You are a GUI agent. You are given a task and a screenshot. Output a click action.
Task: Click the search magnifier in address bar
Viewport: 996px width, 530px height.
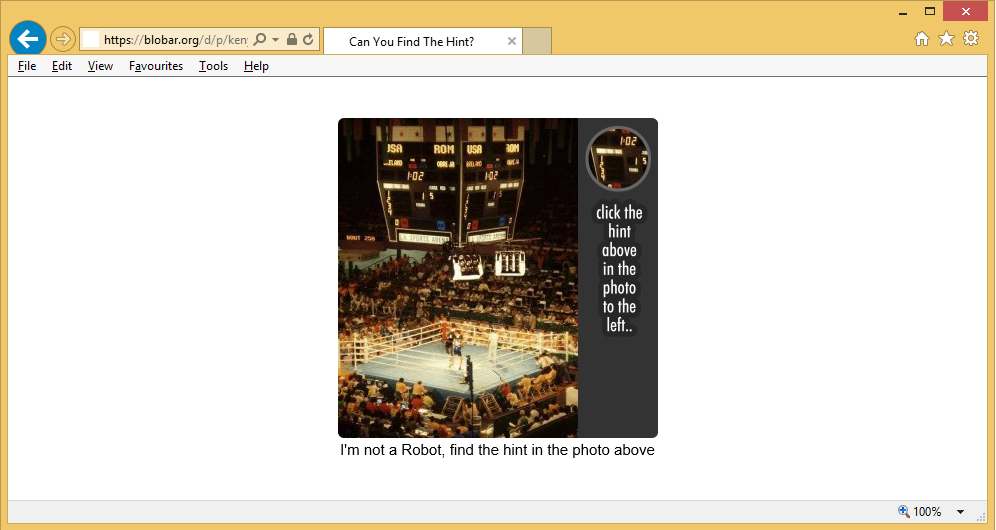point(260,40)
